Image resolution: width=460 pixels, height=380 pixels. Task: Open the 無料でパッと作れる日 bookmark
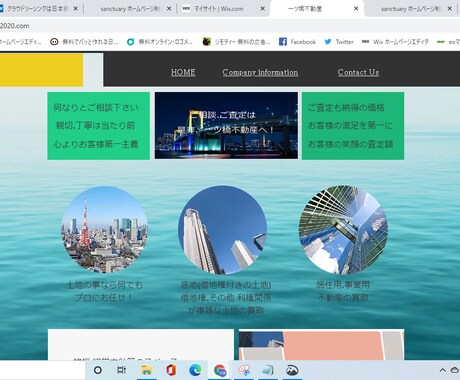pyautogui.click(x=84, y=42)
